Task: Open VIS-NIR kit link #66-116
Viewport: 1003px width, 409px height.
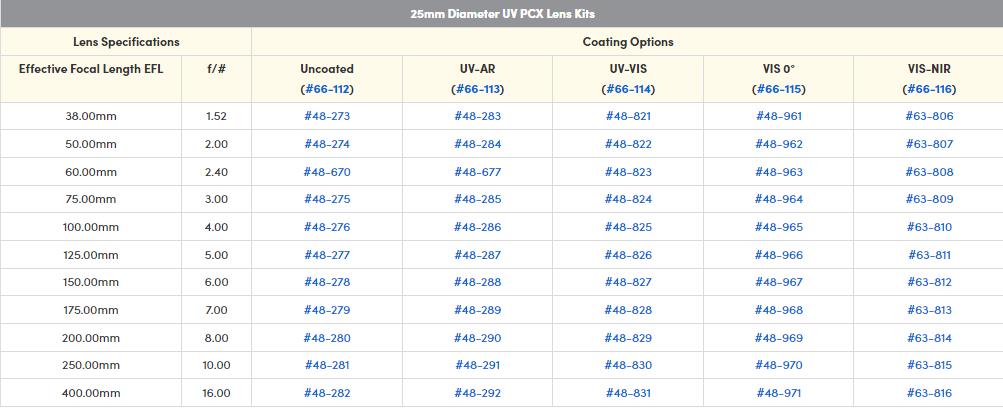Action: click(x=929, y=89)
